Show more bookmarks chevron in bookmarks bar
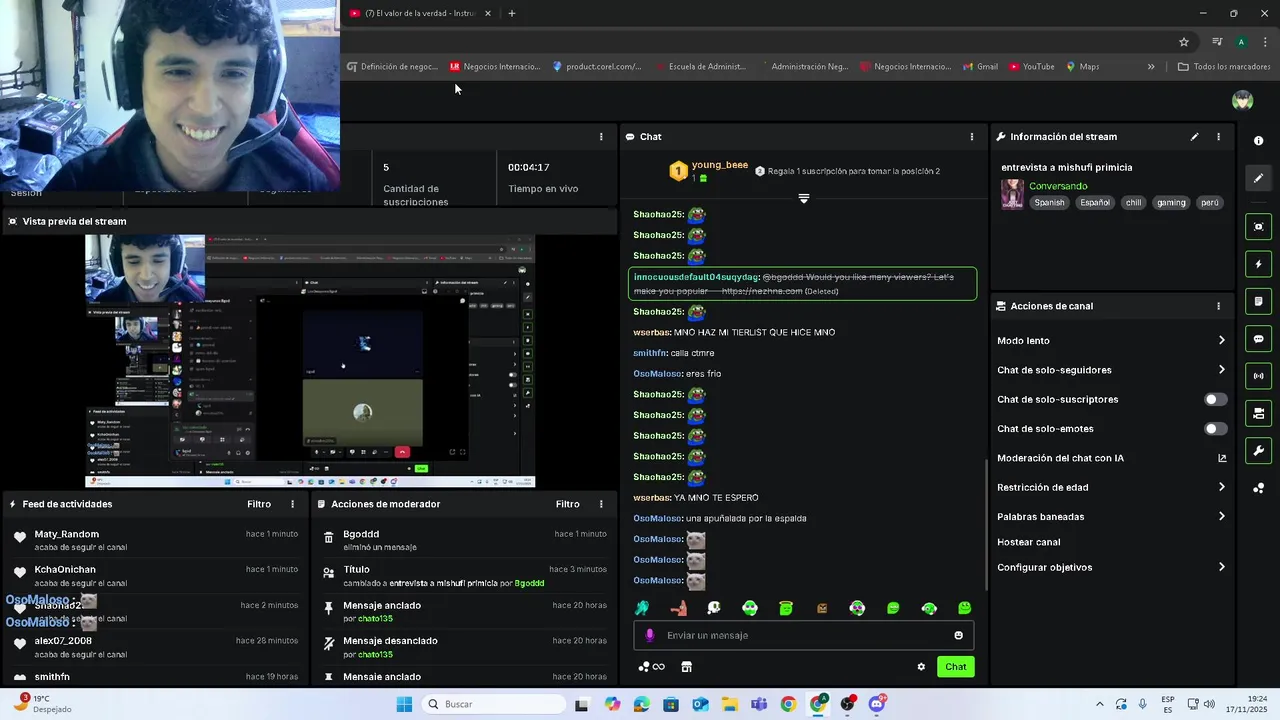The width and height of the screenshot is (1280, 720). 1151,67
